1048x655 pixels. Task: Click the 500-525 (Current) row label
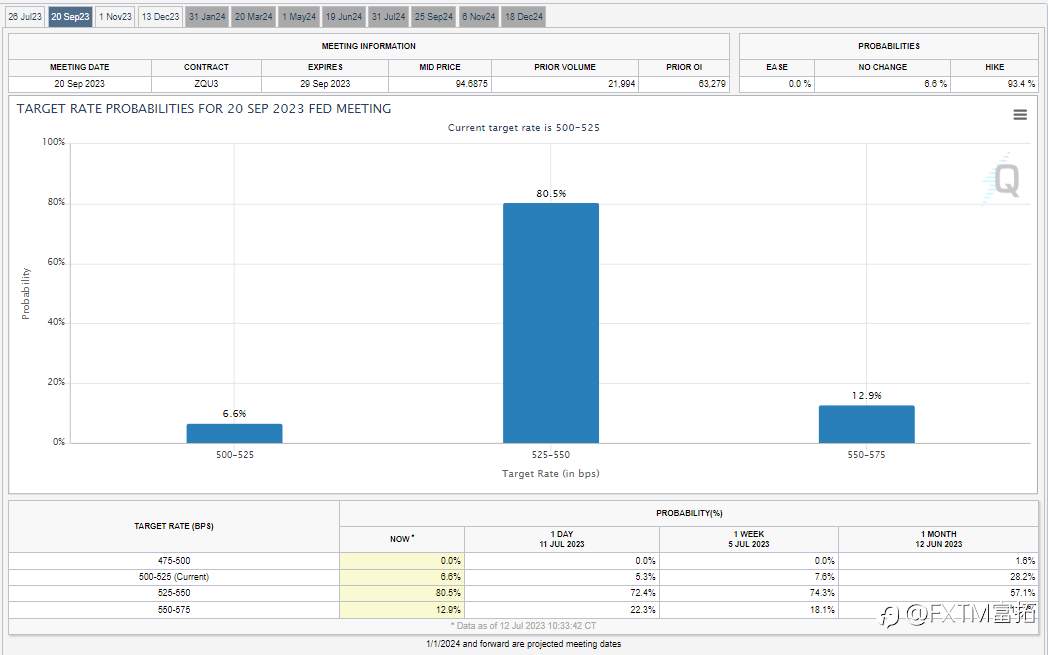pyautogui.click(x=174, y=577)
